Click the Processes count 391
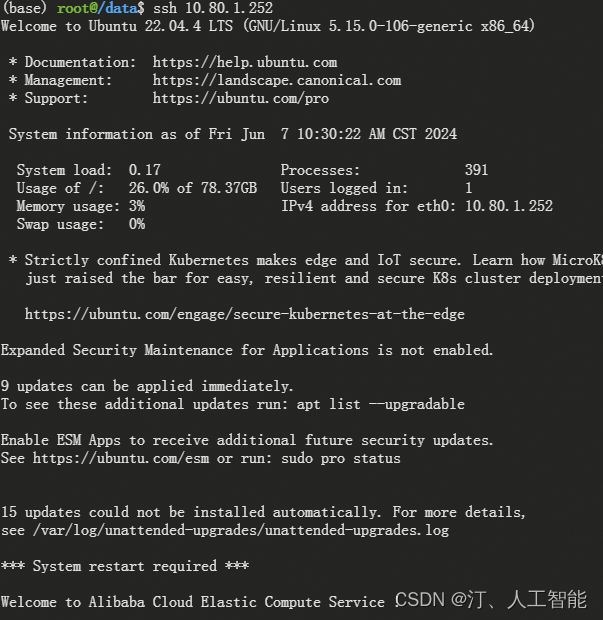The width and height of the screenshot is (603, 620). (x=477, y=170)
